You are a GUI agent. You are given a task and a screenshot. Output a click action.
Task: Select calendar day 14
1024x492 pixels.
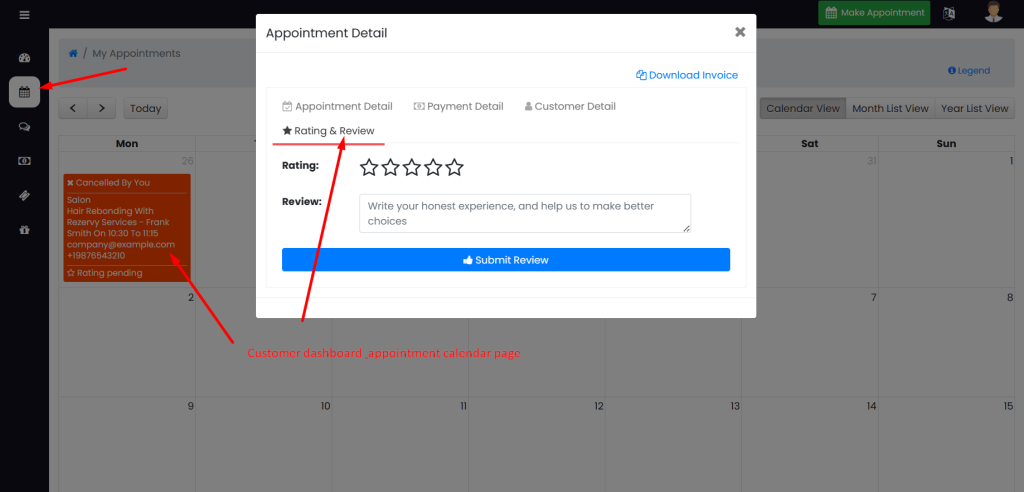pyautogui.click(x=871, y=406)
